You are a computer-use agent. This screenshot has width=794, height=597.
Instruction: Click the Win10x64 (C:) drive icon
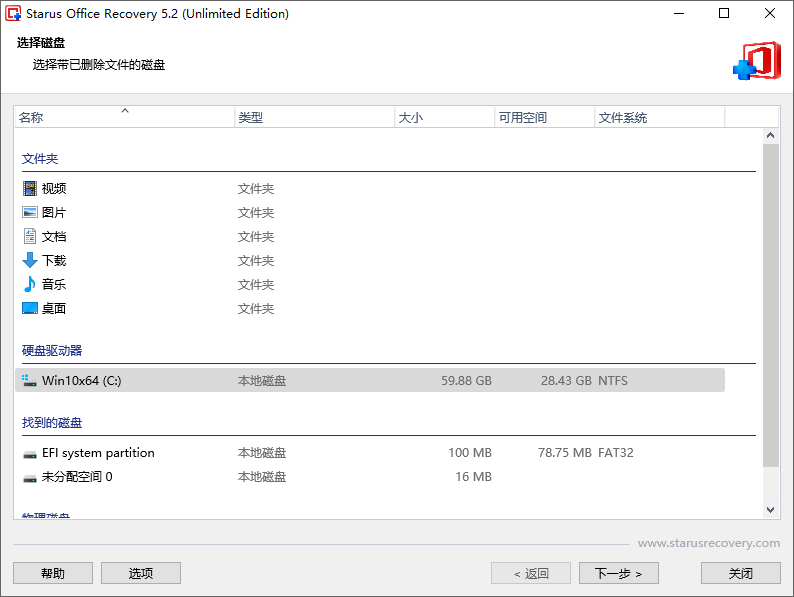pos(29,380)
